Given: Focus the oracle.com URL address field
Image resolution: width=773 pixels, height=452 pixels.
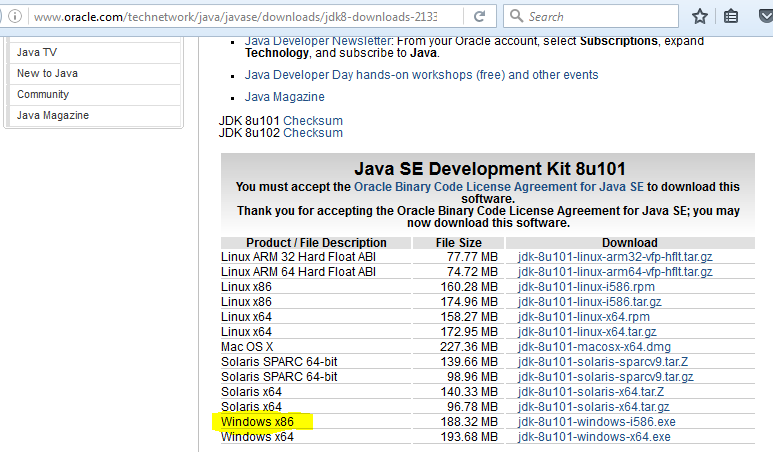Looking at the screenshot, I should pos(235,17).
